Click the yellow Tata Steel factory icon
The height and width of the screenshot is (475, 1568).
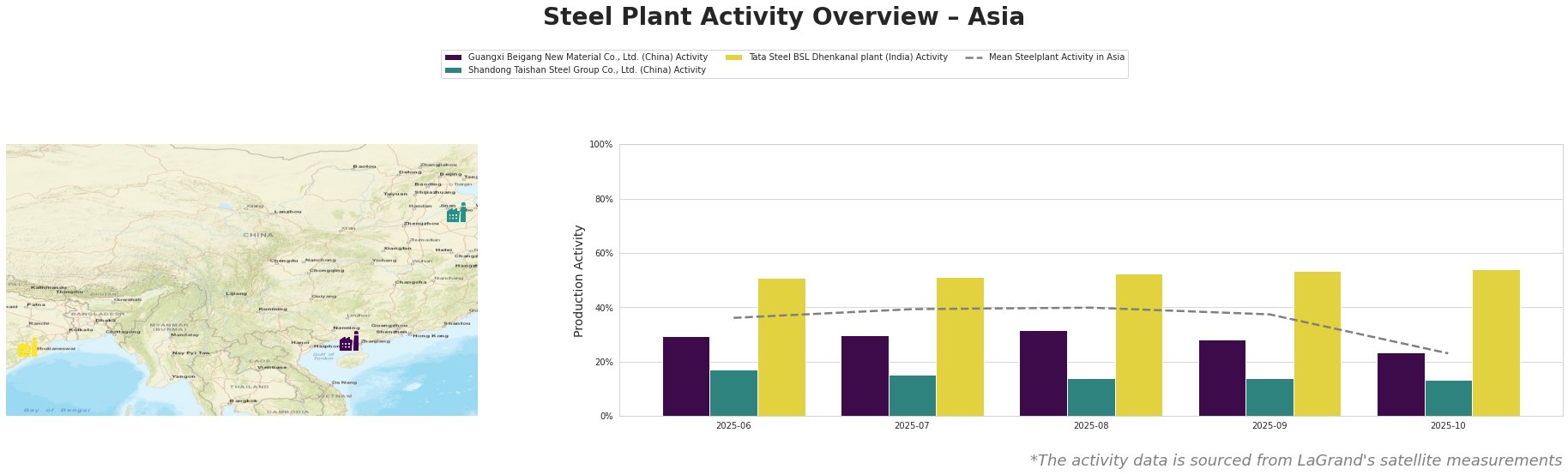[x=27, y=348]
